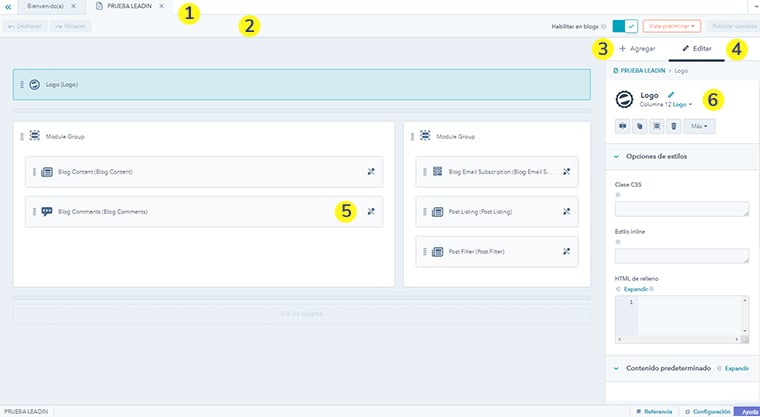Click the group modules icon in Logo panel
Screen dimensions: 760x417
tap(656, 127)
